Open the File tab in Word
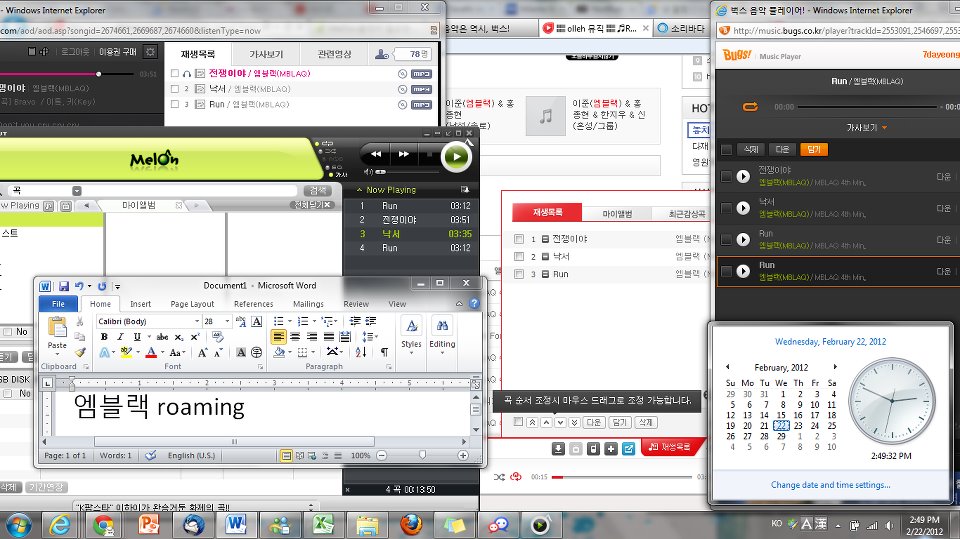Screen dimensions: 960x539 (x=58, y=304)
